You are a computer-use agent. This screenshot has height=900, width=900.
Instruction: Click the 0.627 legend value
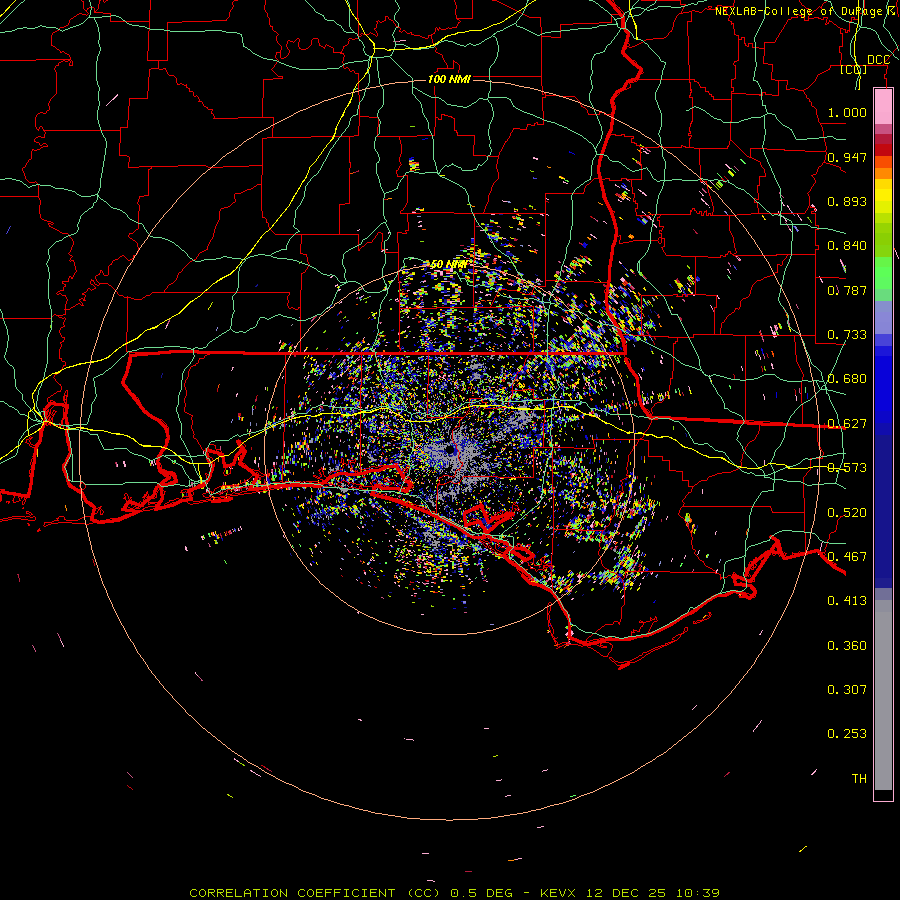point(847,424)
